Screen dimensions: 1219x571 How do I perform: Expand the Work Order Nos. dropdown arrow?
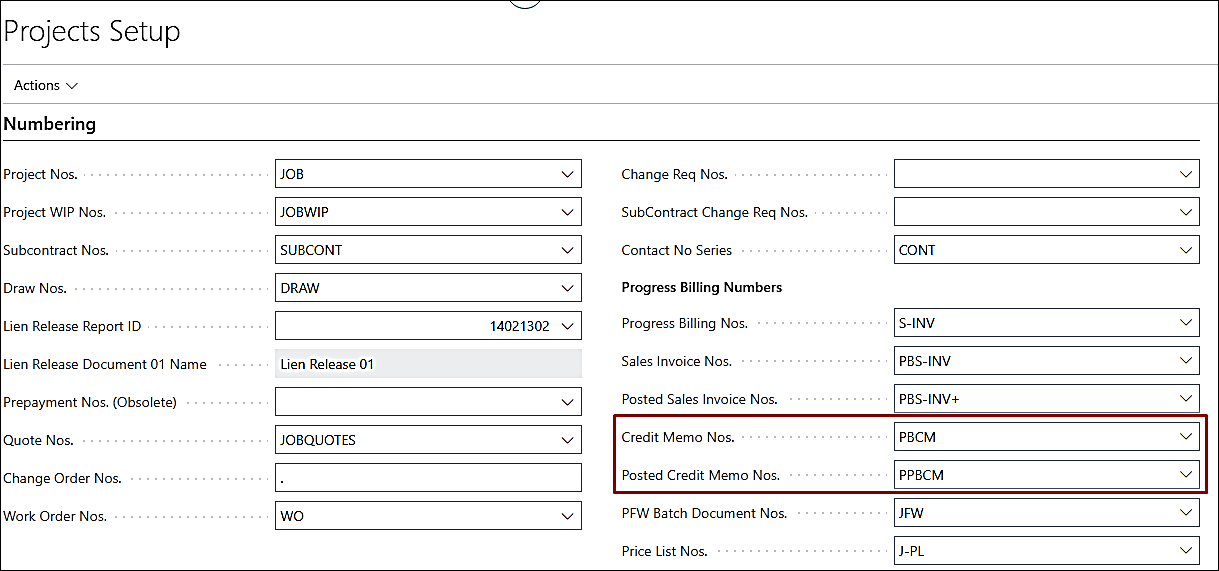pyautogui.click(x=568, y=516)
